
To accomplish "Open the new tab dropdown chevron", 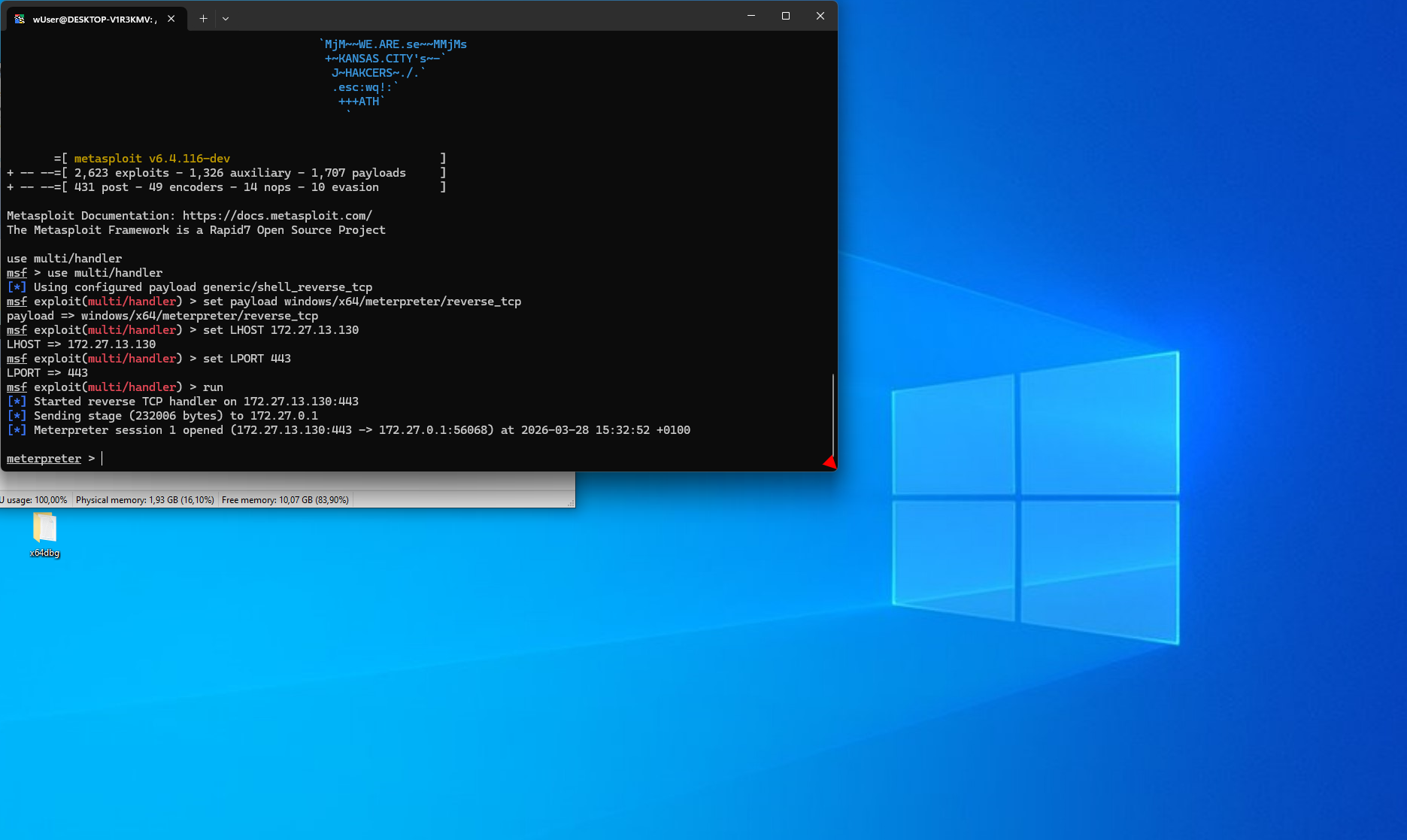I will point(225,18).
